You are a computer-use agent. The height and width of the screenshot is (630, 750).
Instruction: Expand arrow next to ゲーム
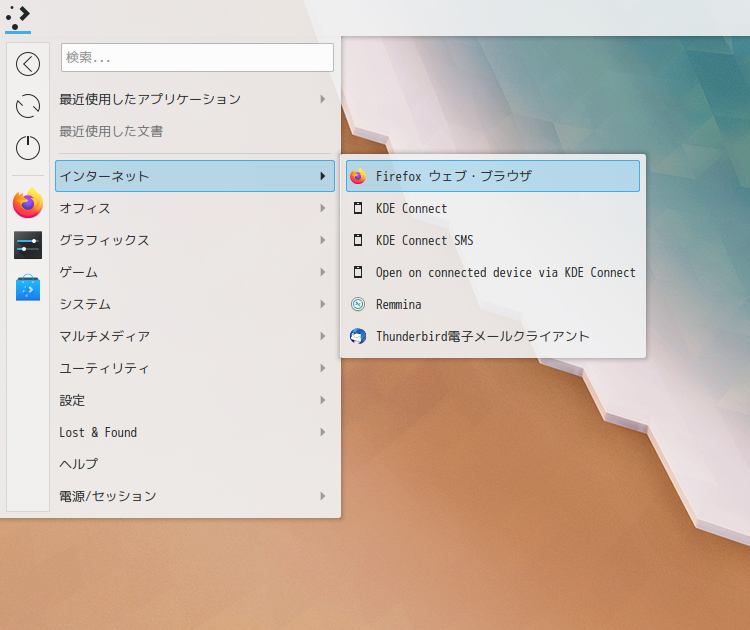coord(323,272)
